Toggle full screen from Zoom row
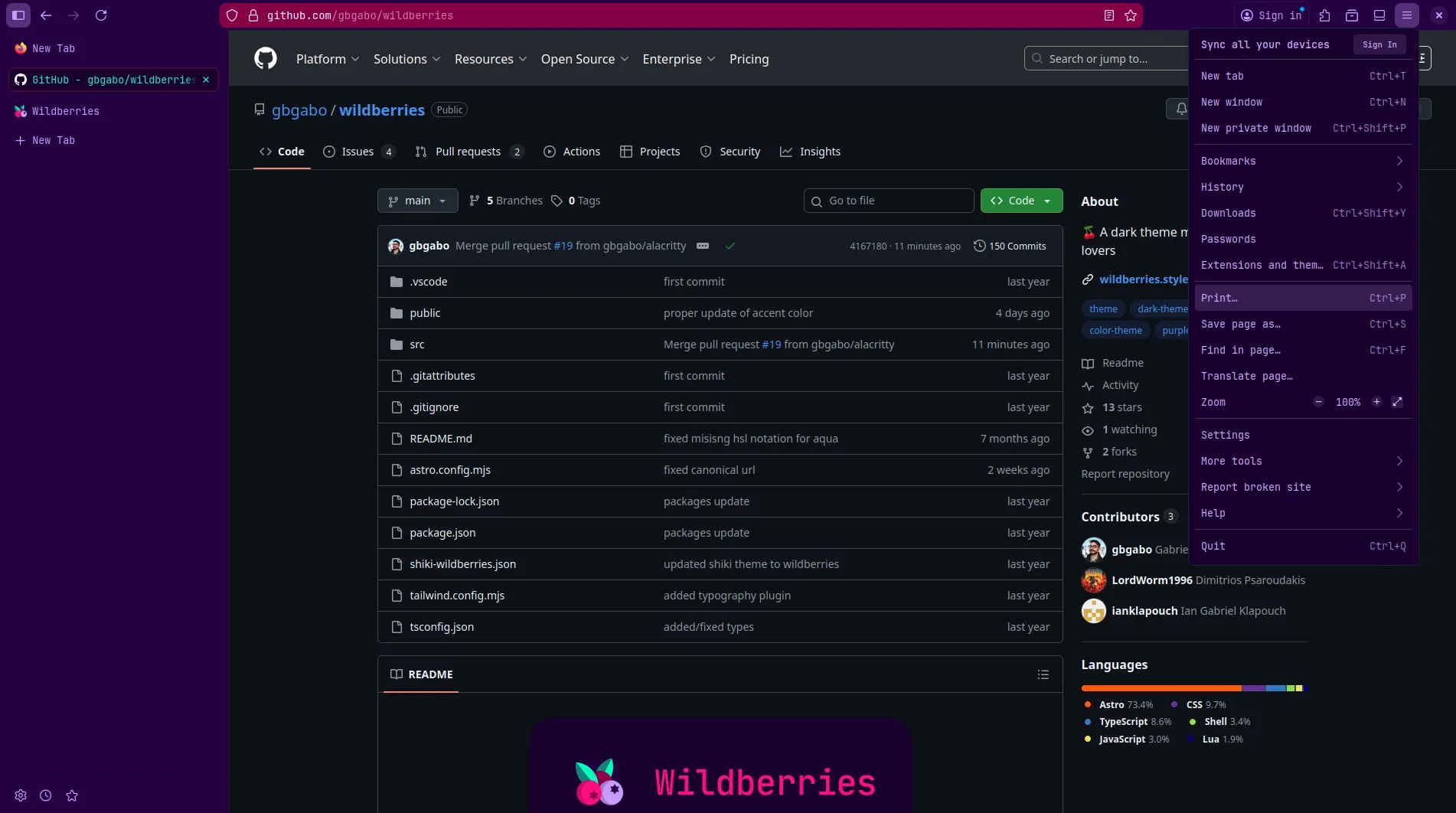Viewport: 1456px width, 813px height. pos(1397,402)
